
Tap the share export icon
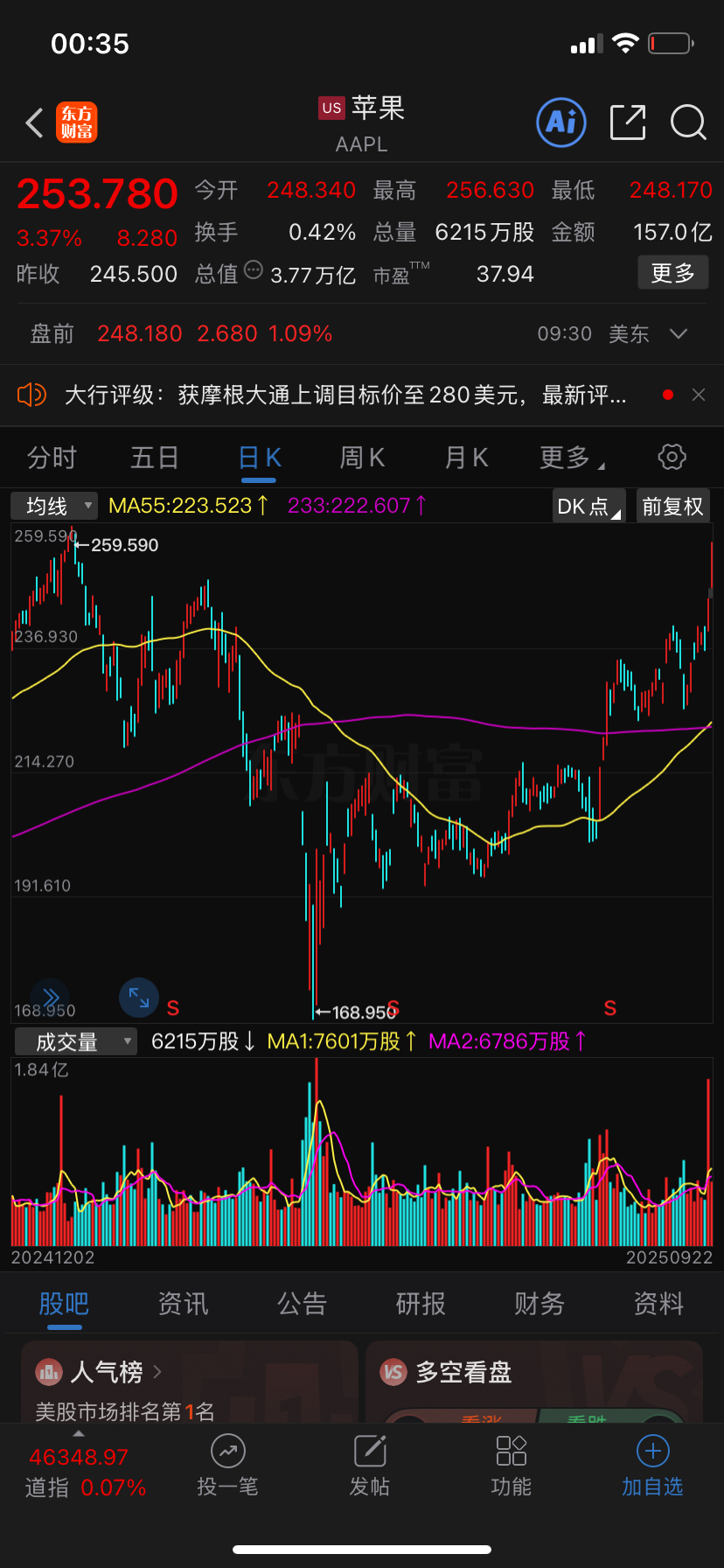628,122
